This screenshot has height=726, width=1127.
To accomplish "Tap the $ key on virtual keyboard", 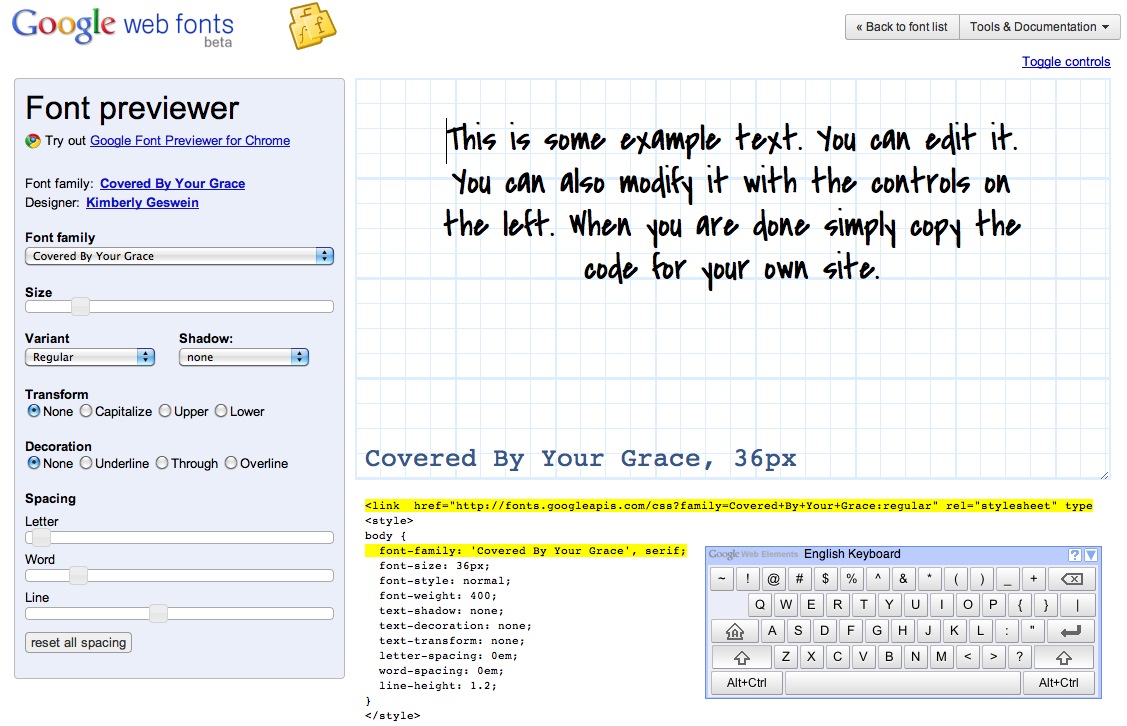I will tap(825, 579).
